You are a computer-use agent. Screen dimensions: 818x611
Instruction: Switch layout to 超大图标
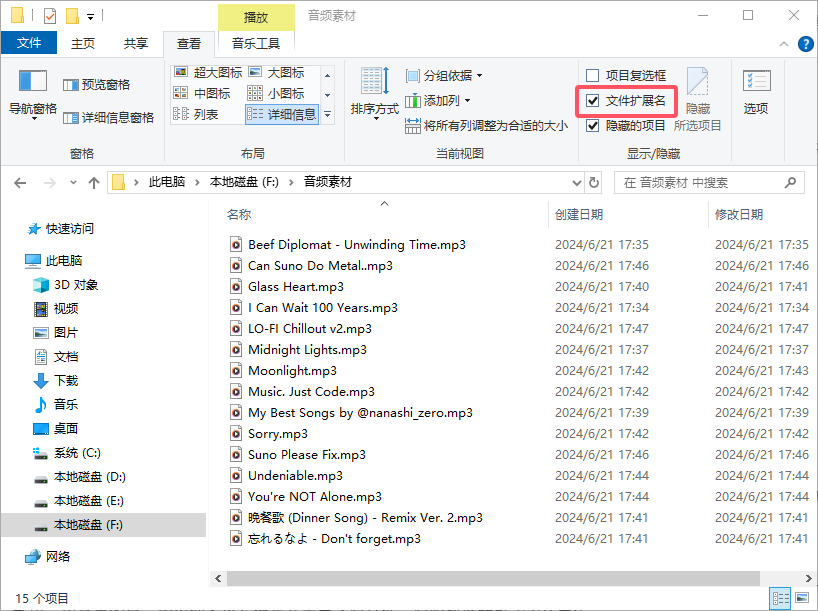208,73
